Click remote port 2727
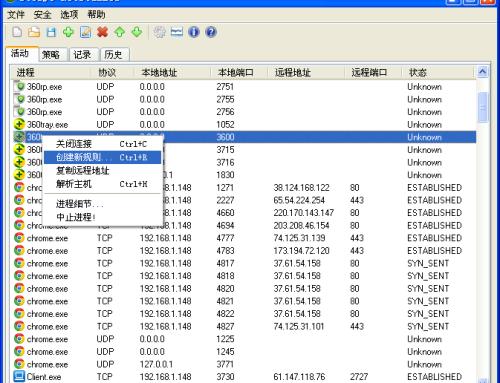This screenshot has width=500, height=383. click(x=359, y=377)
